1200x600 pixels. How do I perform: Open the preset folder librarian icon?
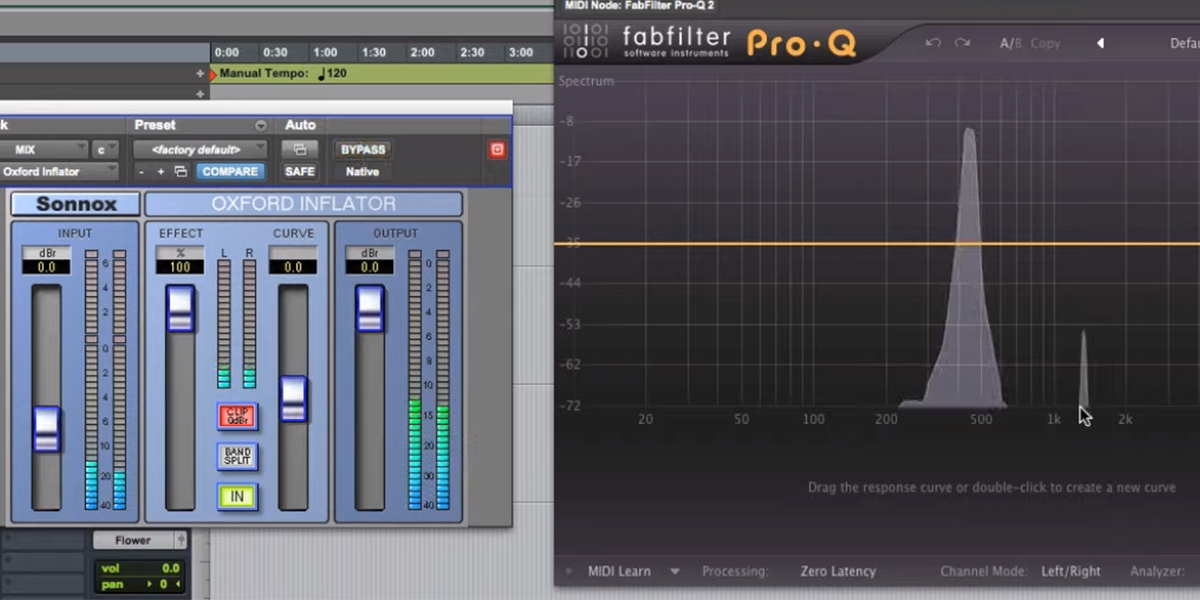(180, 172)
